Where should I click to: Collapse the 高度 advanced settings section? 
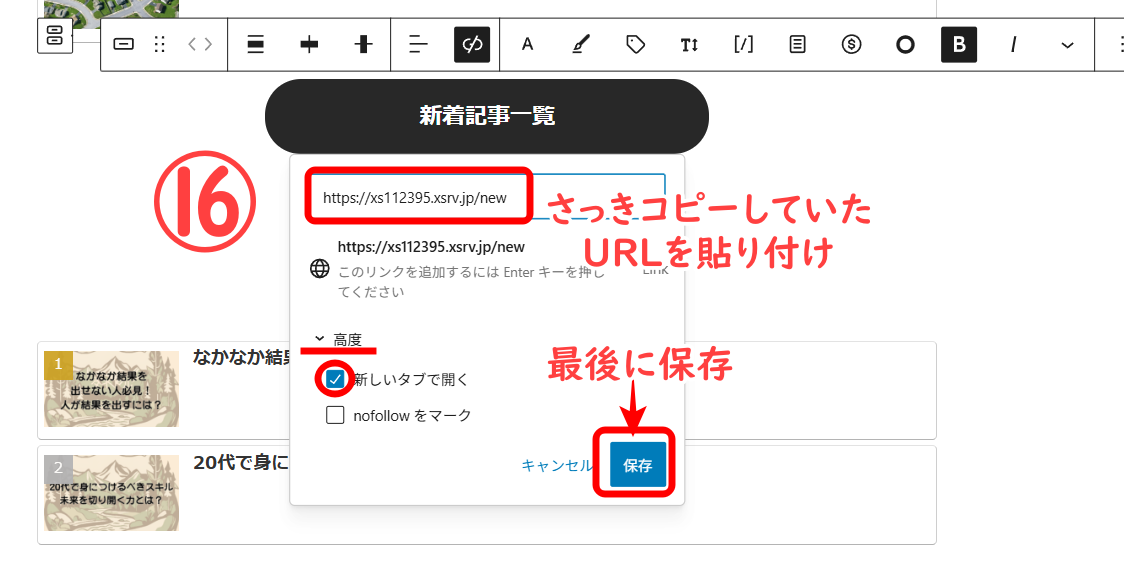point(338,340)
